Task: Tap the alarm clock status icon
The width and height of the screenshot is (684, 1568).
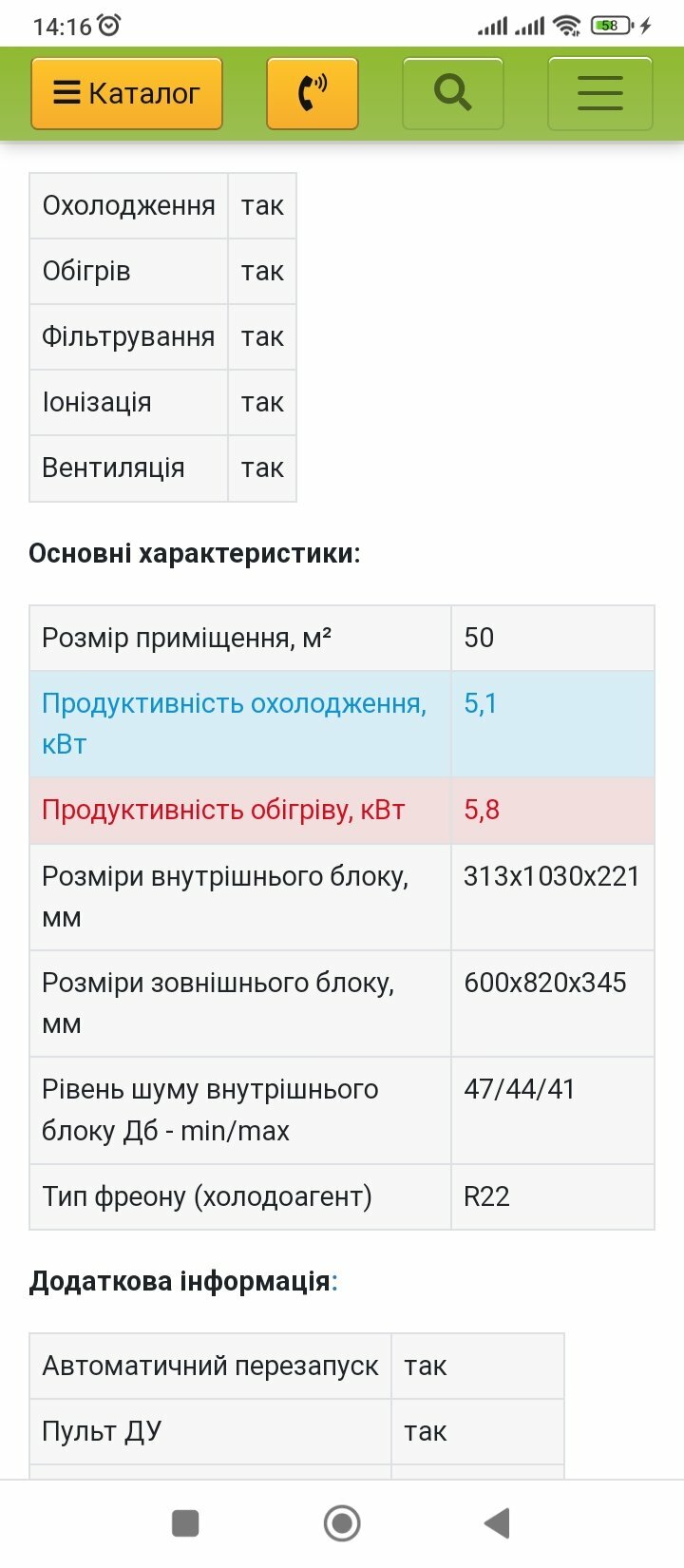Action: [x=109, y=26]
